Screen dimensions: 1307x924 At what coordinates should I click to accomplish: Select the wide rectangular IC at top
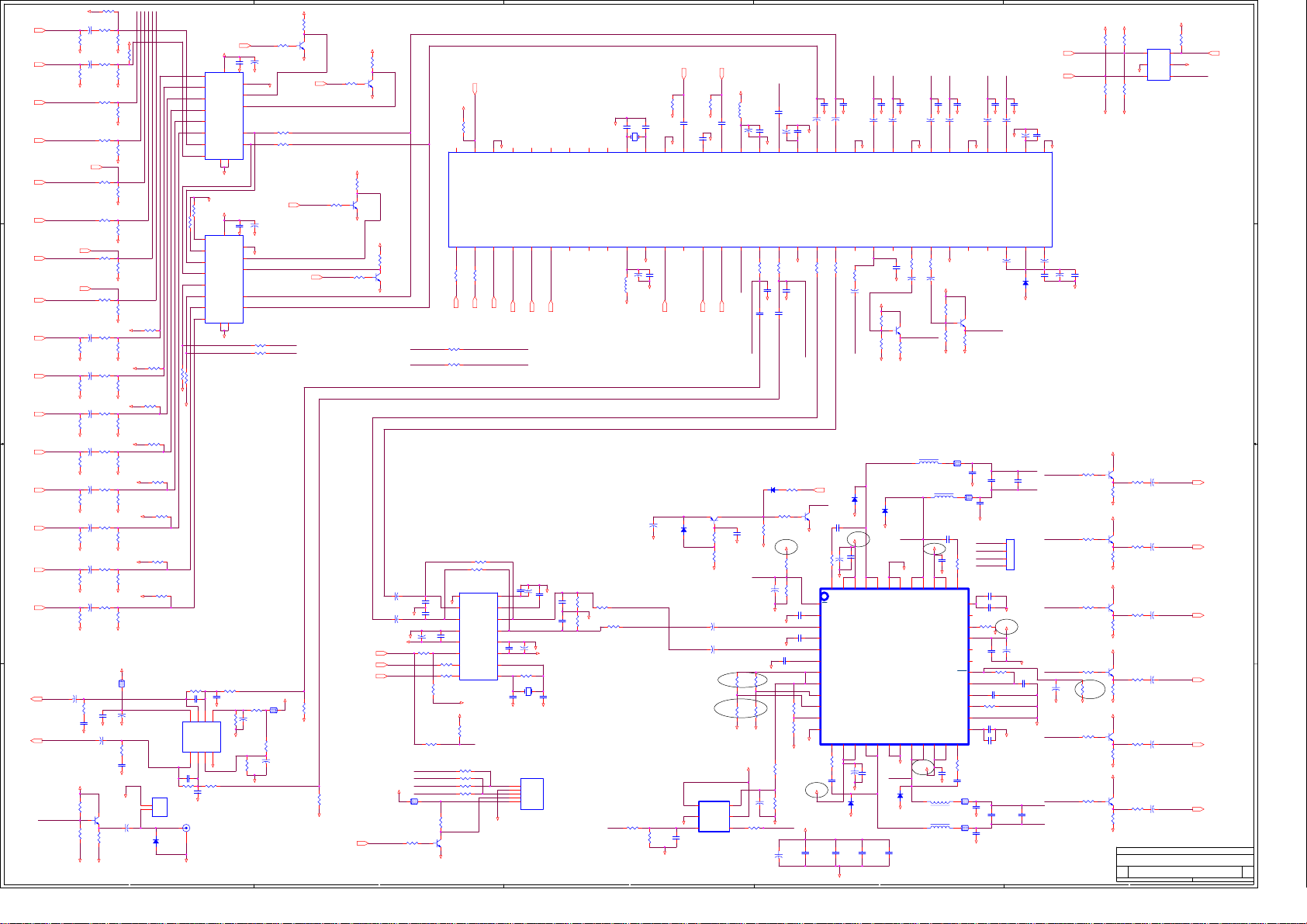click(x=750, y=200)
